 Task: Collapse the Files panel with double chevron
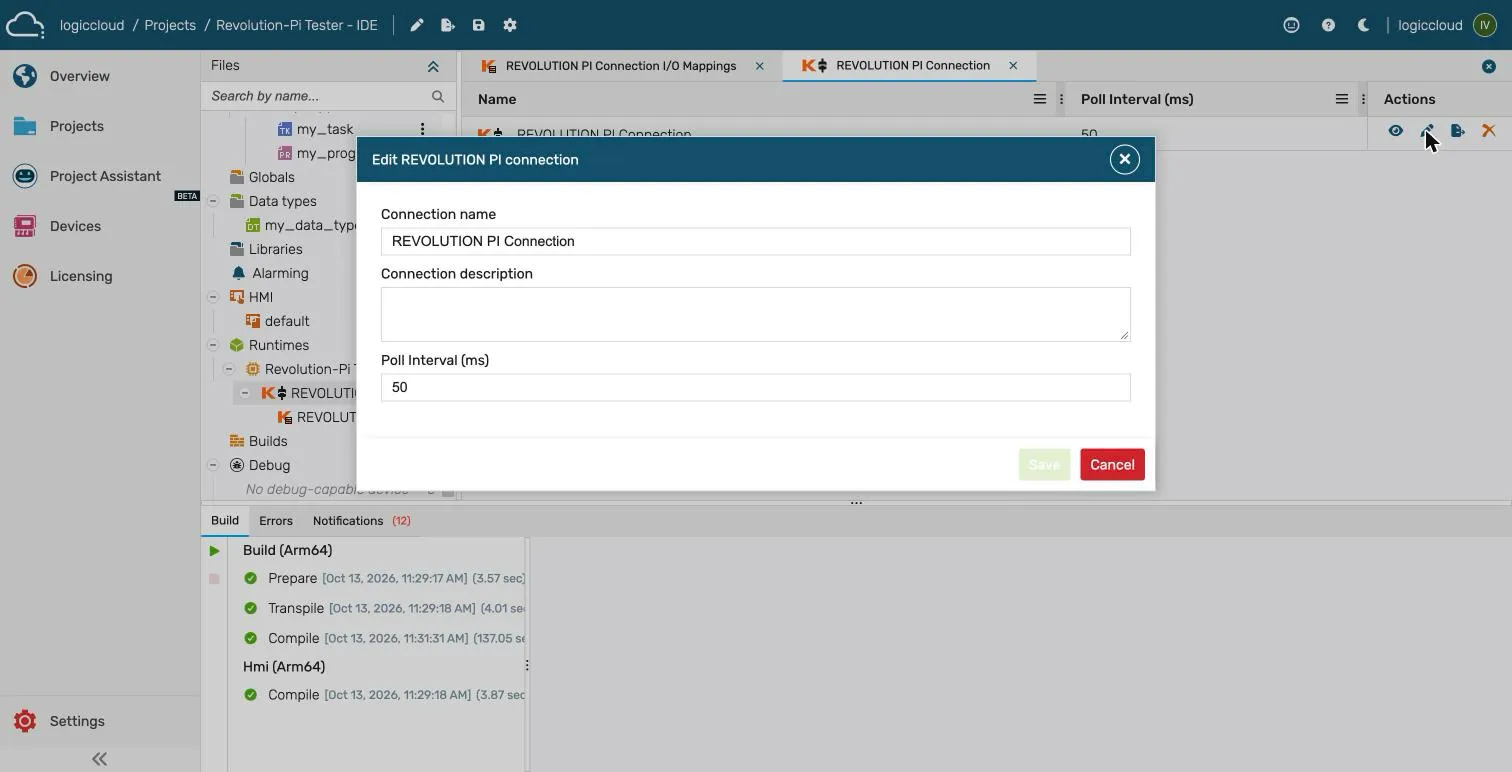[x=433, y=66]
